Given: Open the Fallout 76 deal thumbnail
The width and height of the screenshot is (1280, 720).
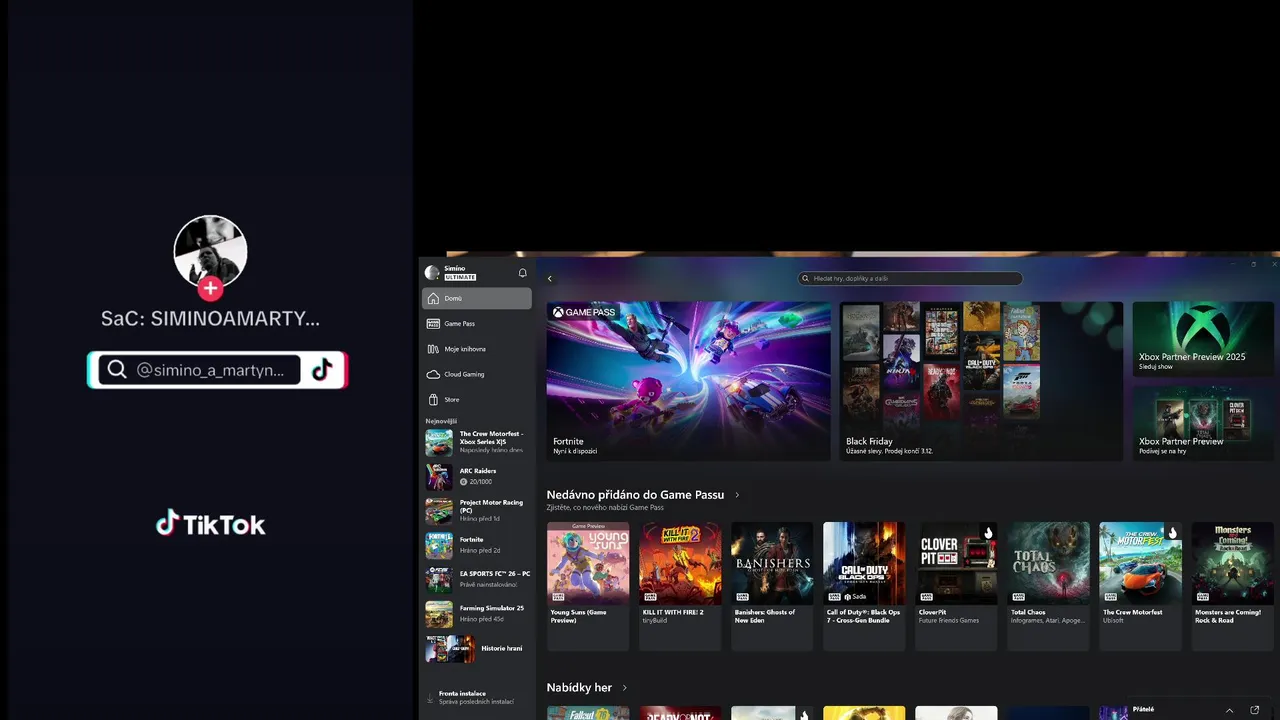Looking at the screenshot, I should pyautogui.click(x=588, y=713).
